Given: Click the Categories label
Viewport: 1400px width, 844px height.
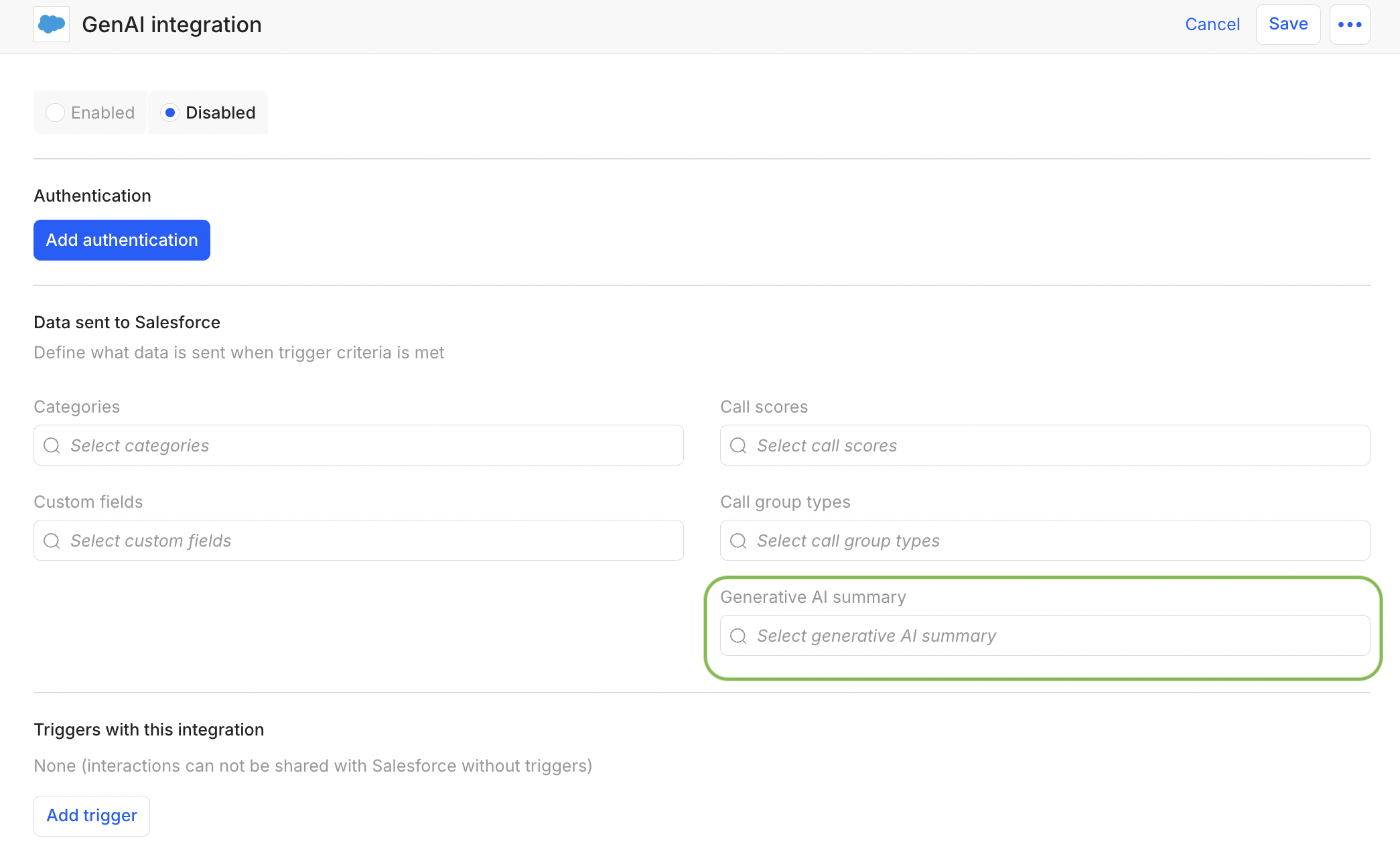Looking at the screenshot, I should [x=77, y=407].
